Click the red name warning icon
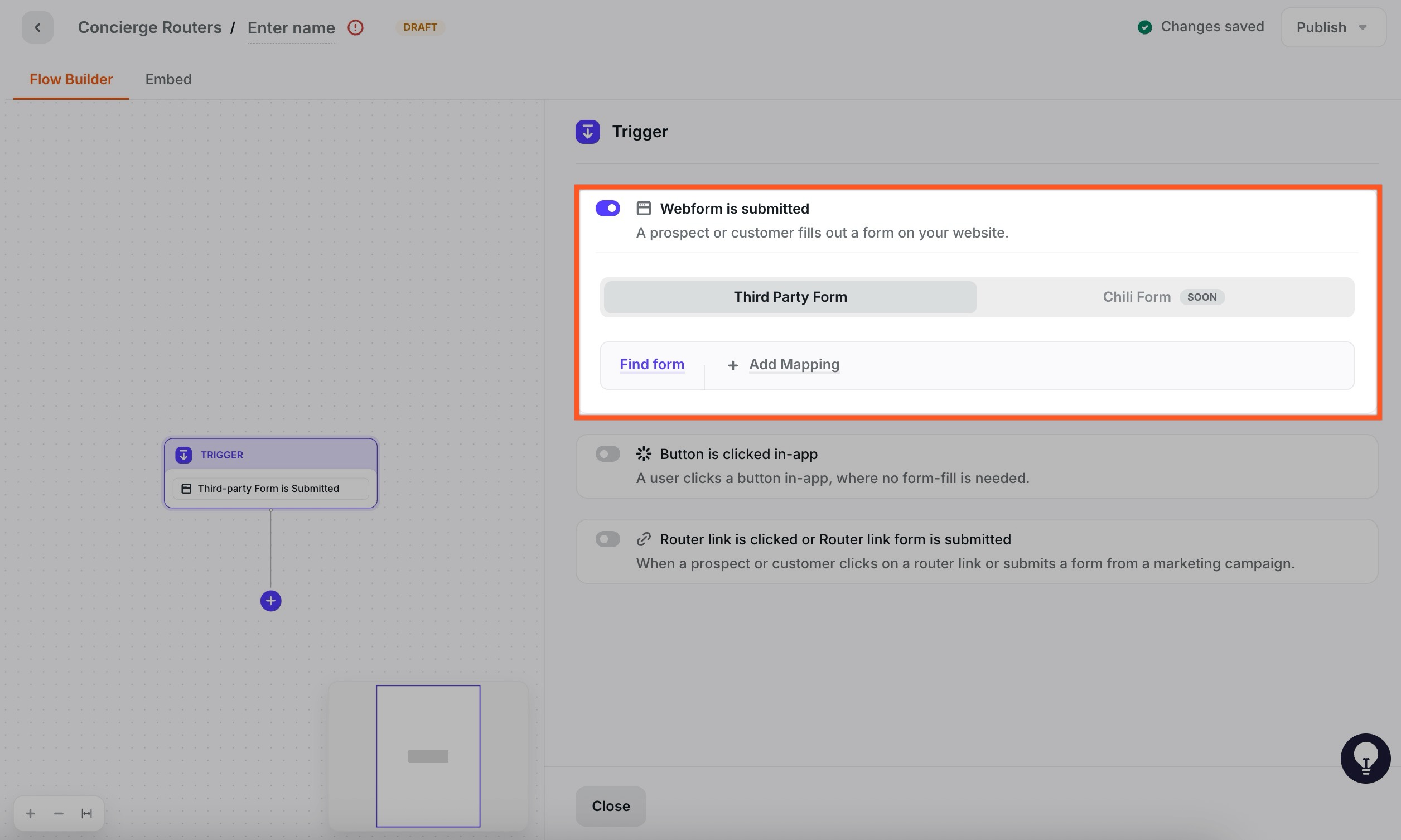 click(355, 27)
